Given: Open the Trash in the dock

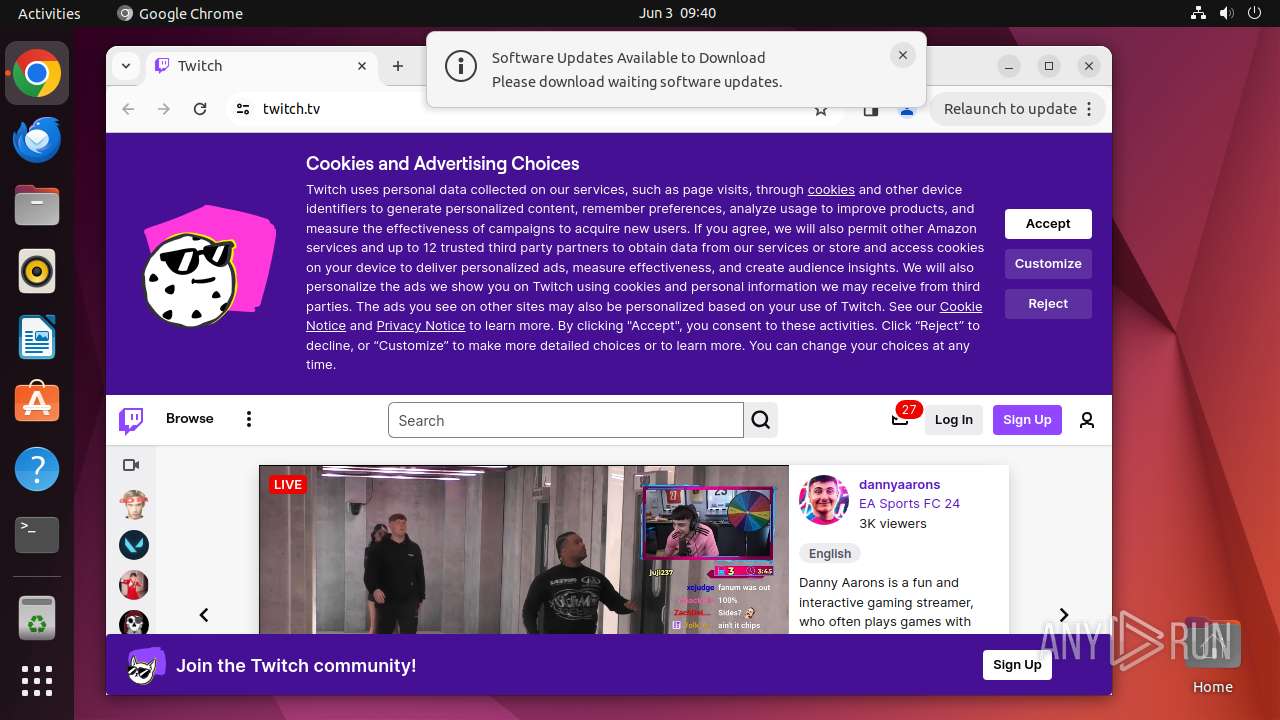Looking at the screenshot, I should (x=37, y=617).
